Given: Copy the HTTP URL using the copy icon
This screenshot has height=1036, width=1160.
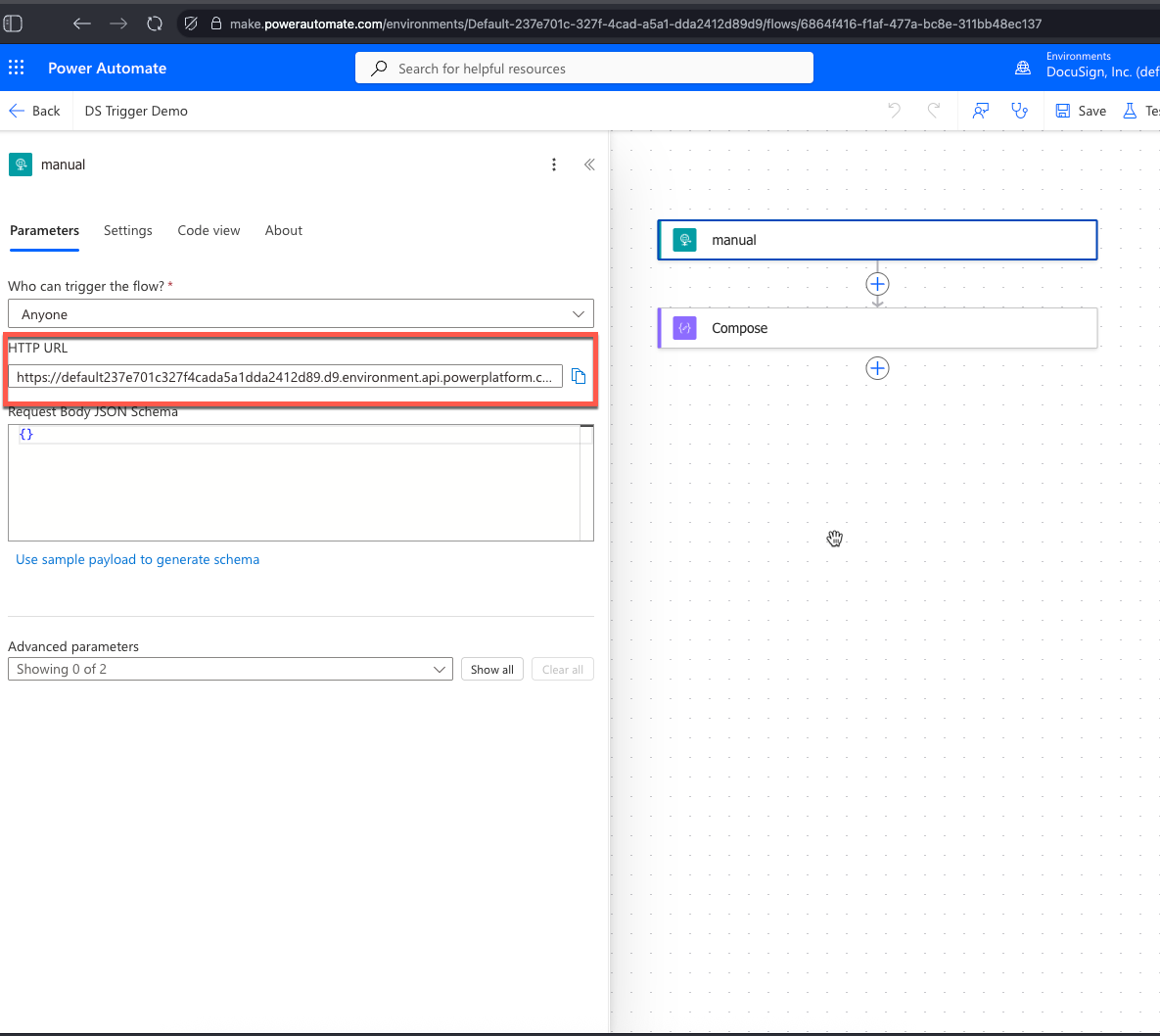Looking at the screenshot, I should (x=578, y=375).
